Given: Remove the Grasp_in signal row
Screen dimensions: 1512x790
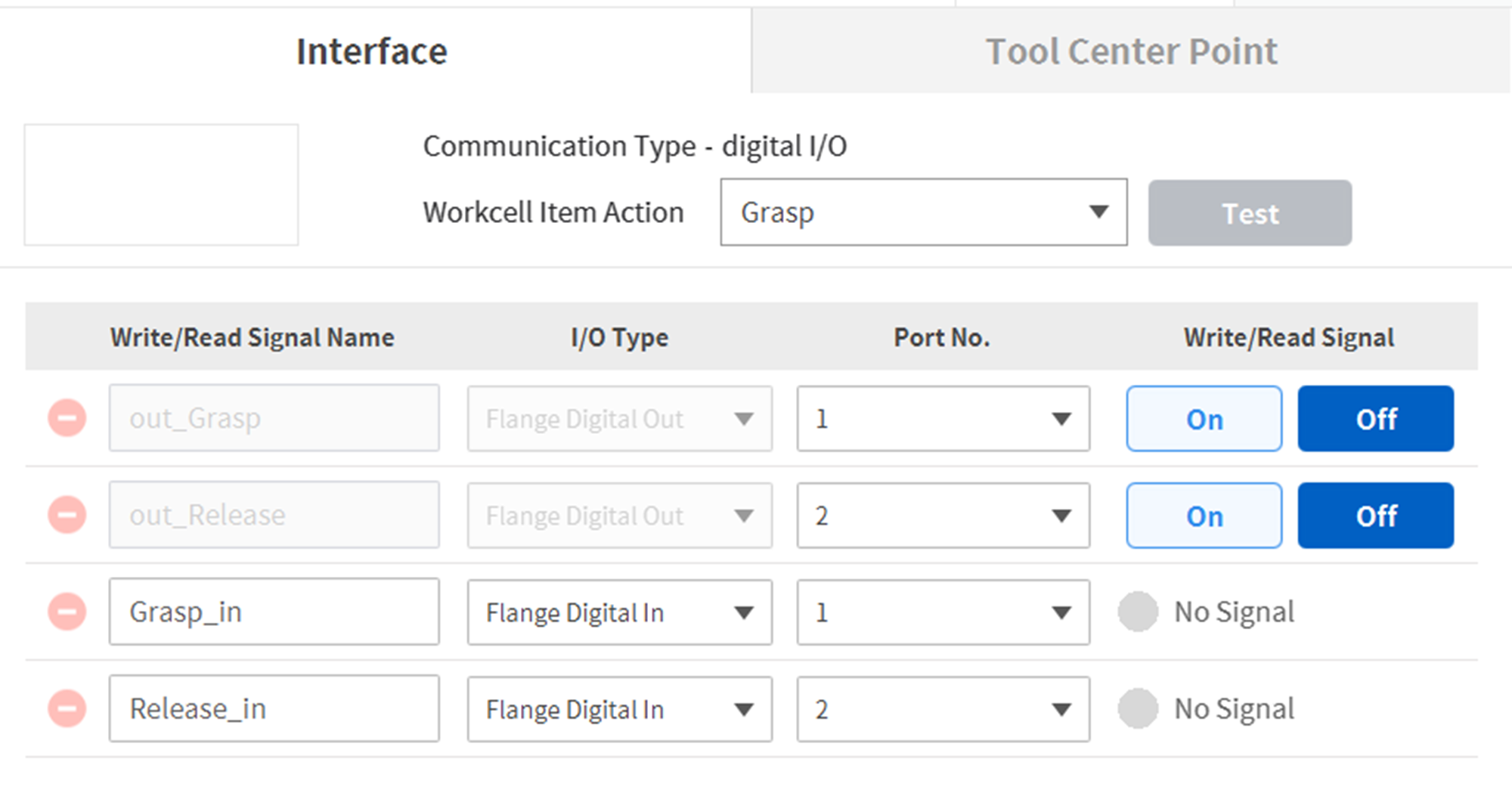Looking at the screenshot, I should pos(67,612).
